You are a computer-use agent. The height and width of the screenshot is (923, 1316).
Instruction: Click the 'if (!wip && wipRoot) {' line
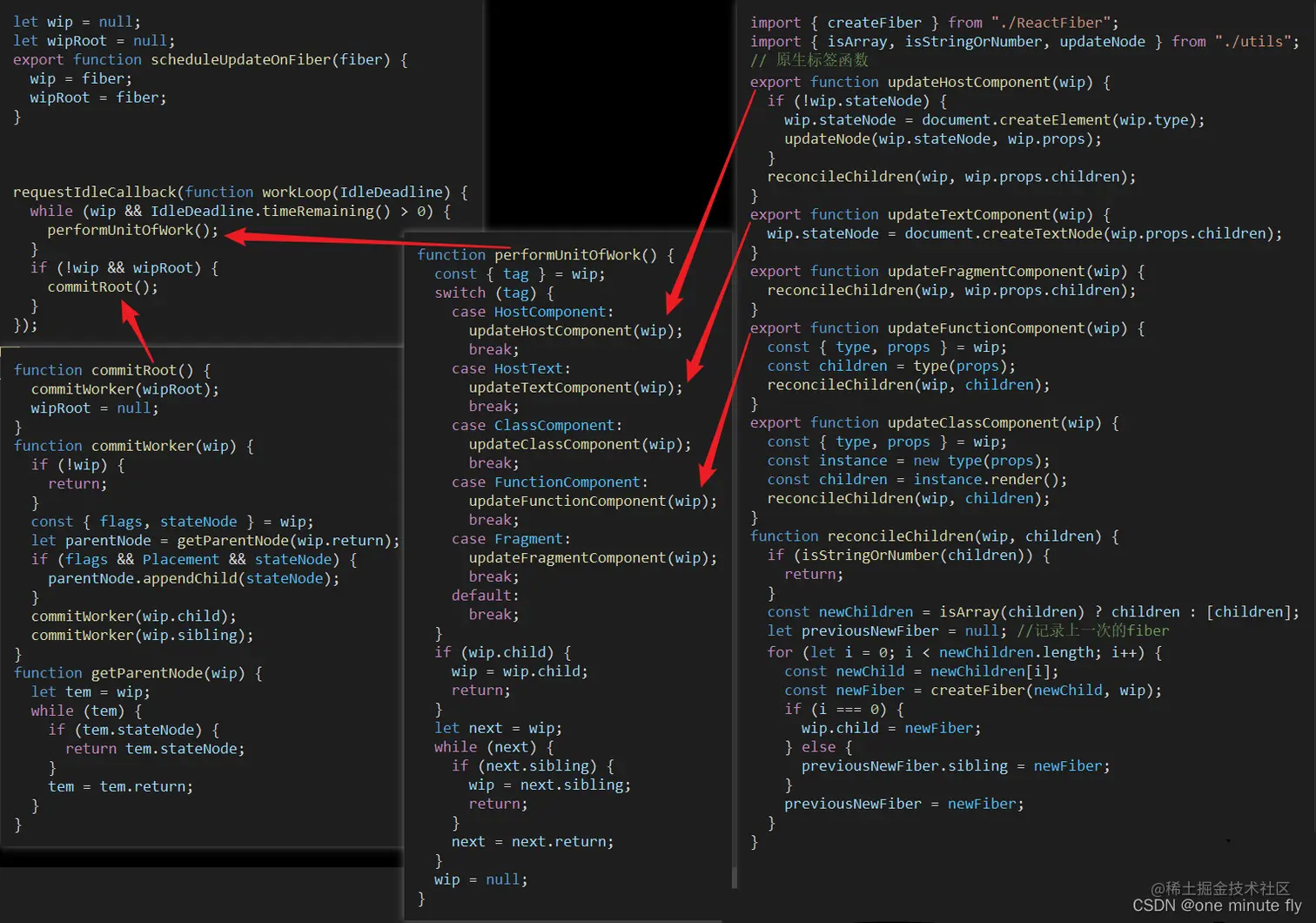(x=124, y=268)
